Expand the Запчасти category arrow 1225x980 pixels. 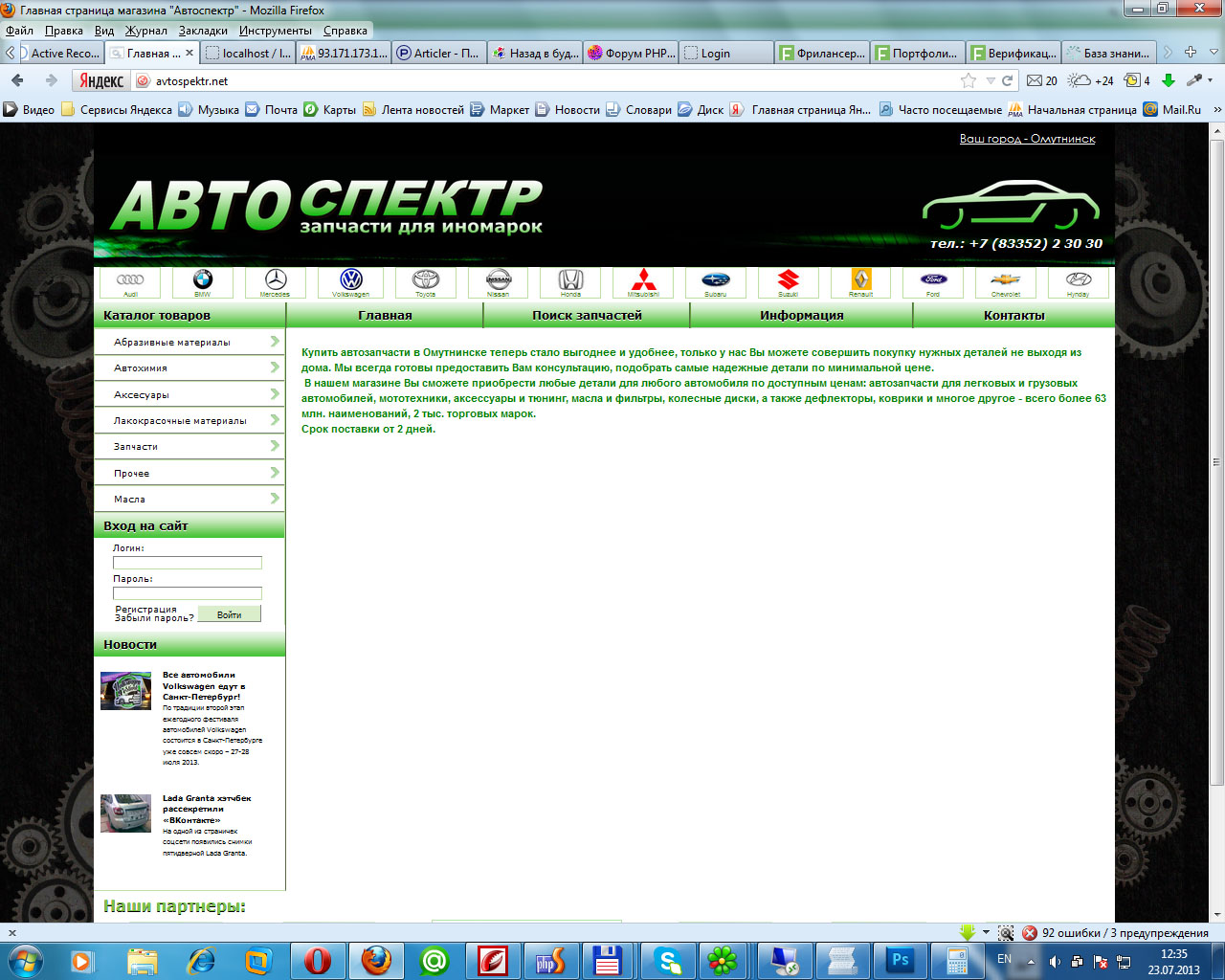(x=275, y=446)
